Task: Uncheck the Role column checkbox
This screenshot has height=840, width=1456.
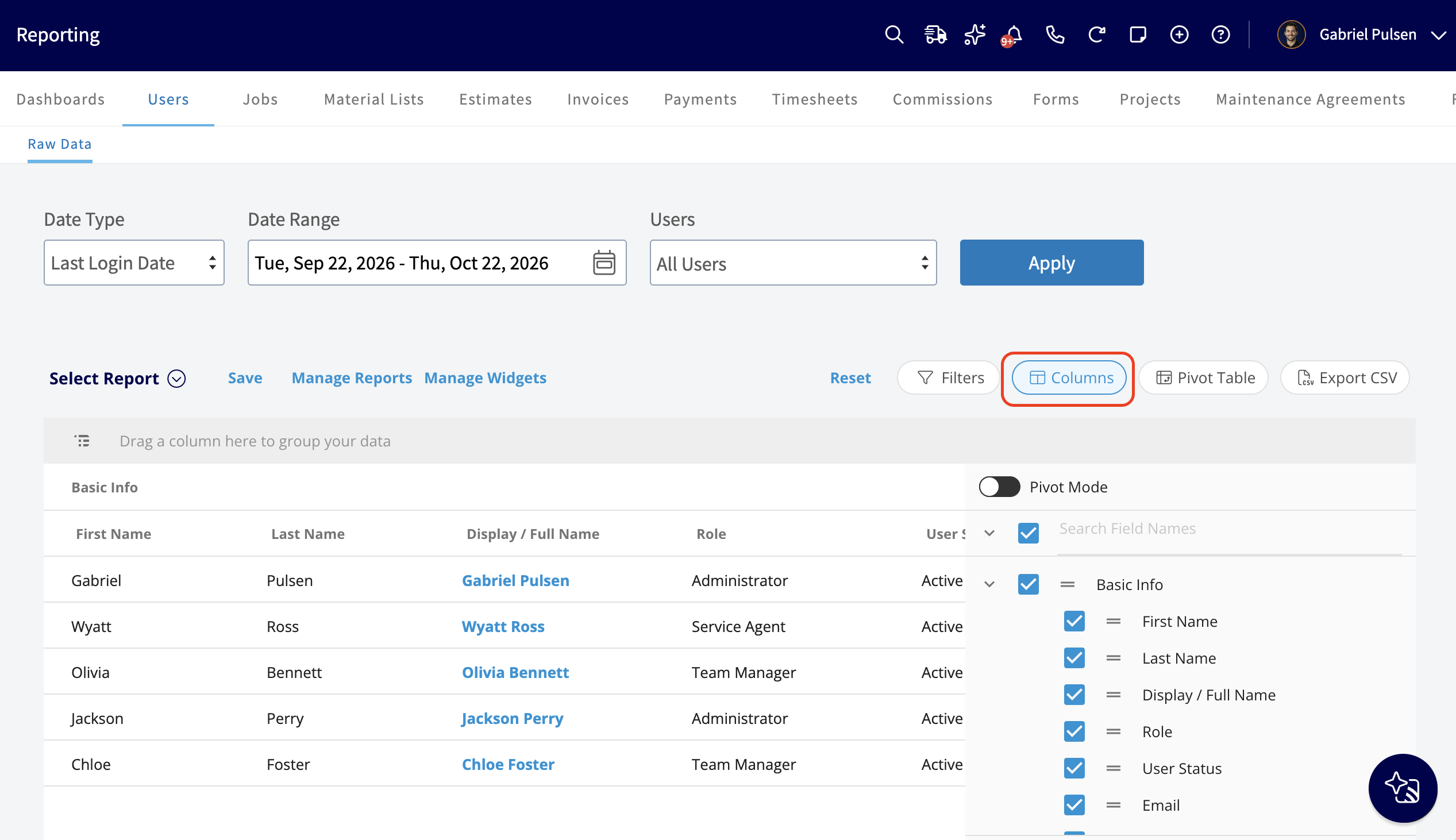Action: coord(1074,731)
